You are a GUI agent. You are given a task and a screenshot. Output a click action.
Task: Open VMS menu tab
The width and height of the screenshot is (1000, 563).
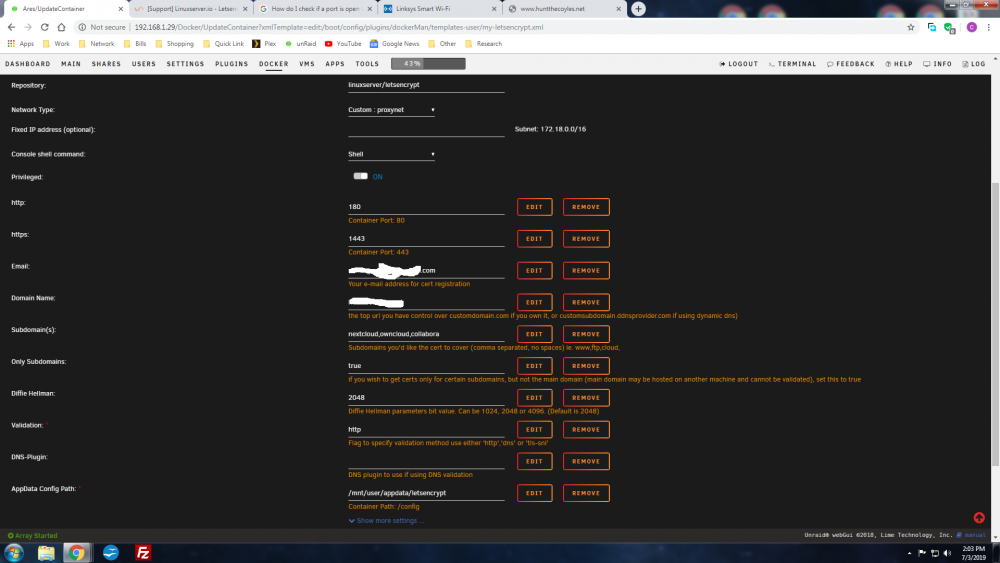[x=307, y=64]
